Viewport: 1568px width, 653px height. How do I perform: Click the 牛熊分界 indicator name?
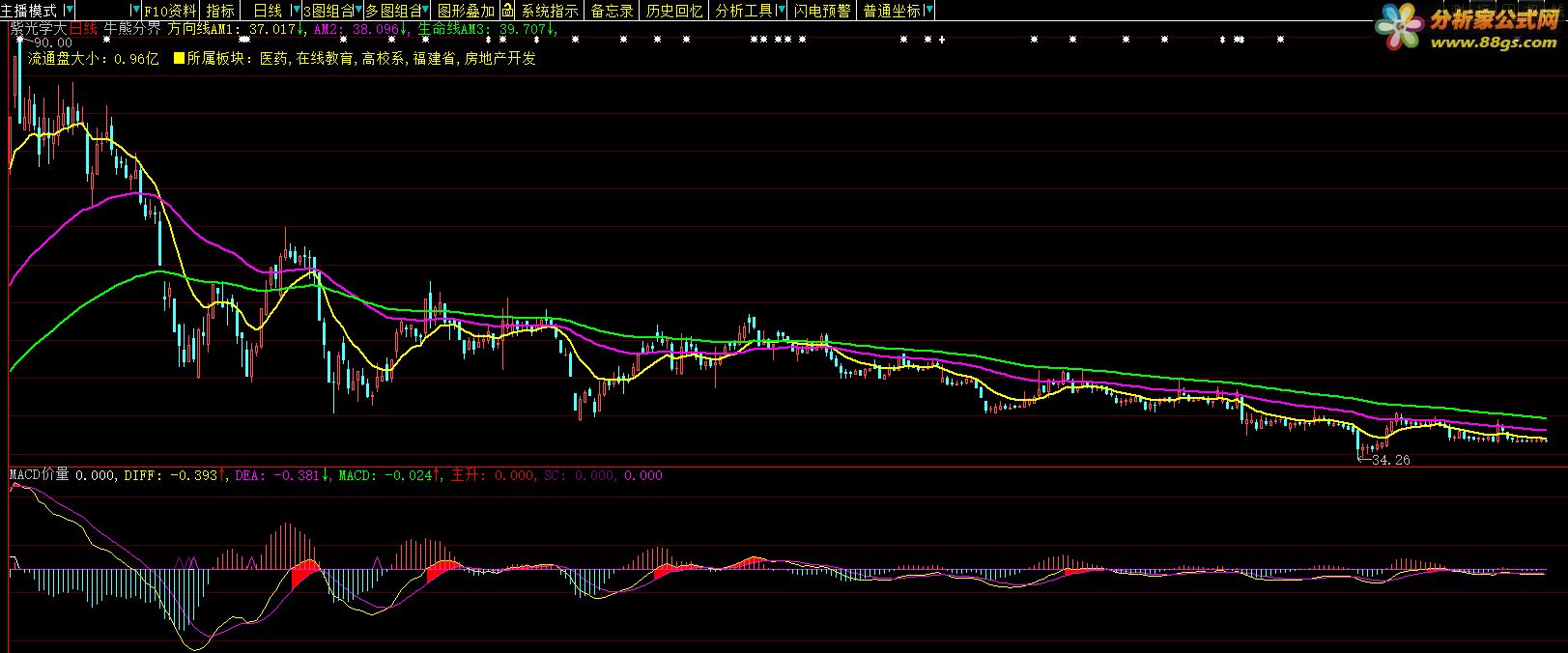[132, 29]
